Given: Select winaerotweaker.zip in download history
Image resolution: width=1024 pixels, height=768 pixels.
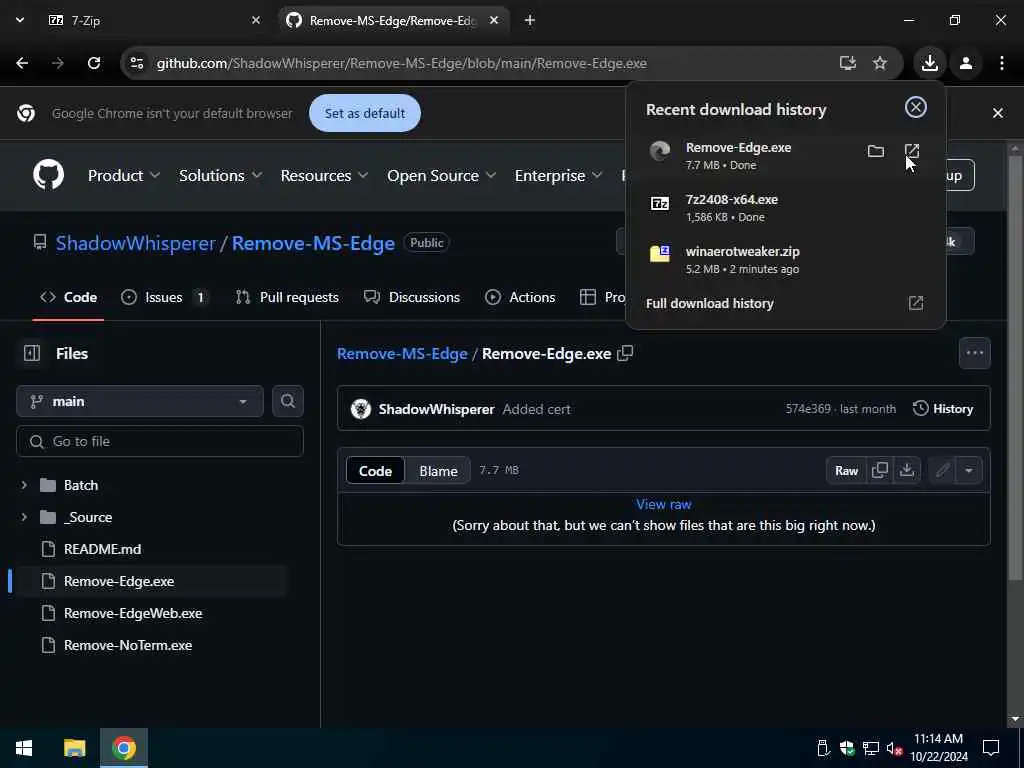Looking at the screenshot, I should click(785, 259).
